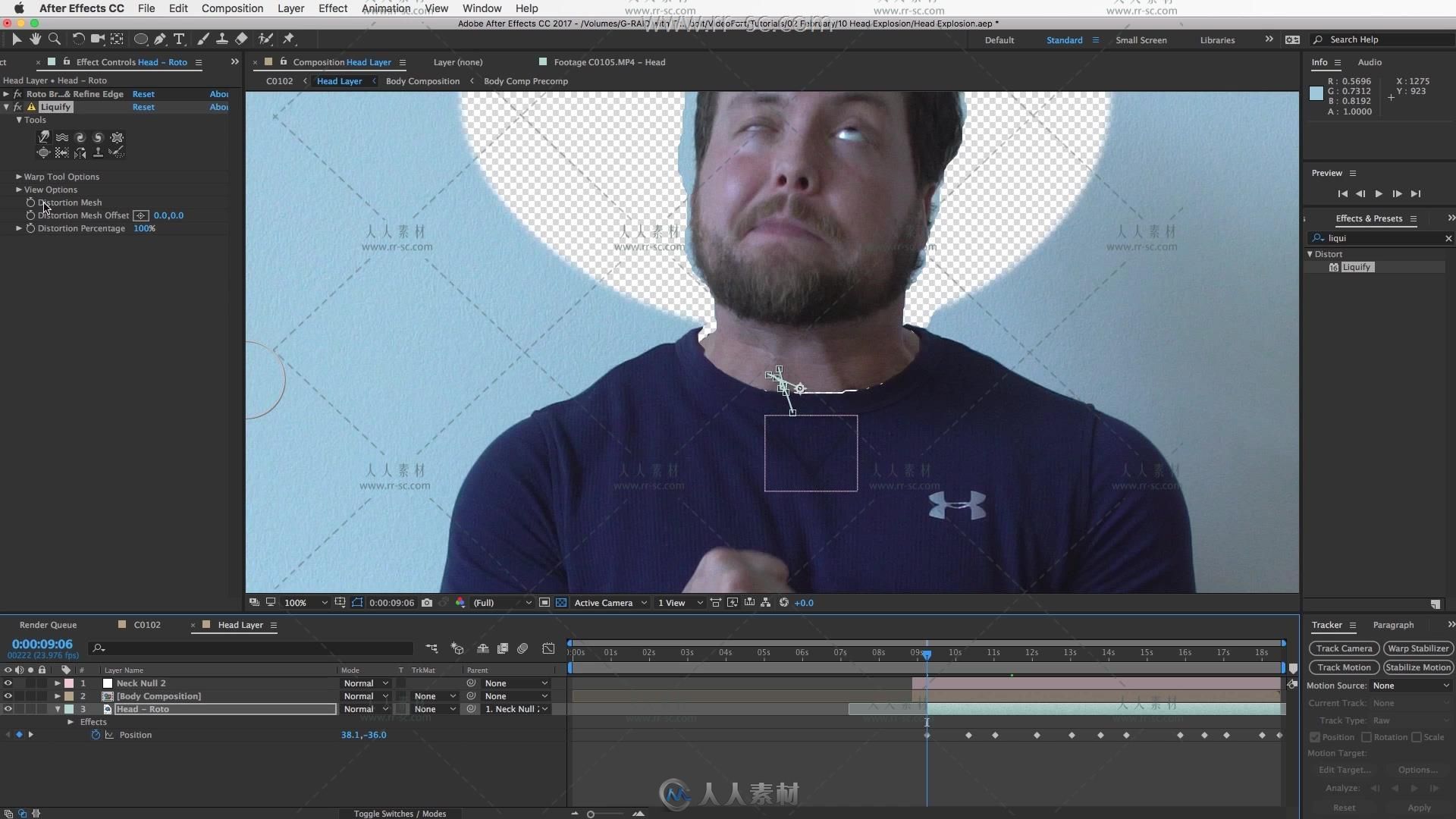
Task: Open resolution dropdown showing Full
Action: point(501,603)
